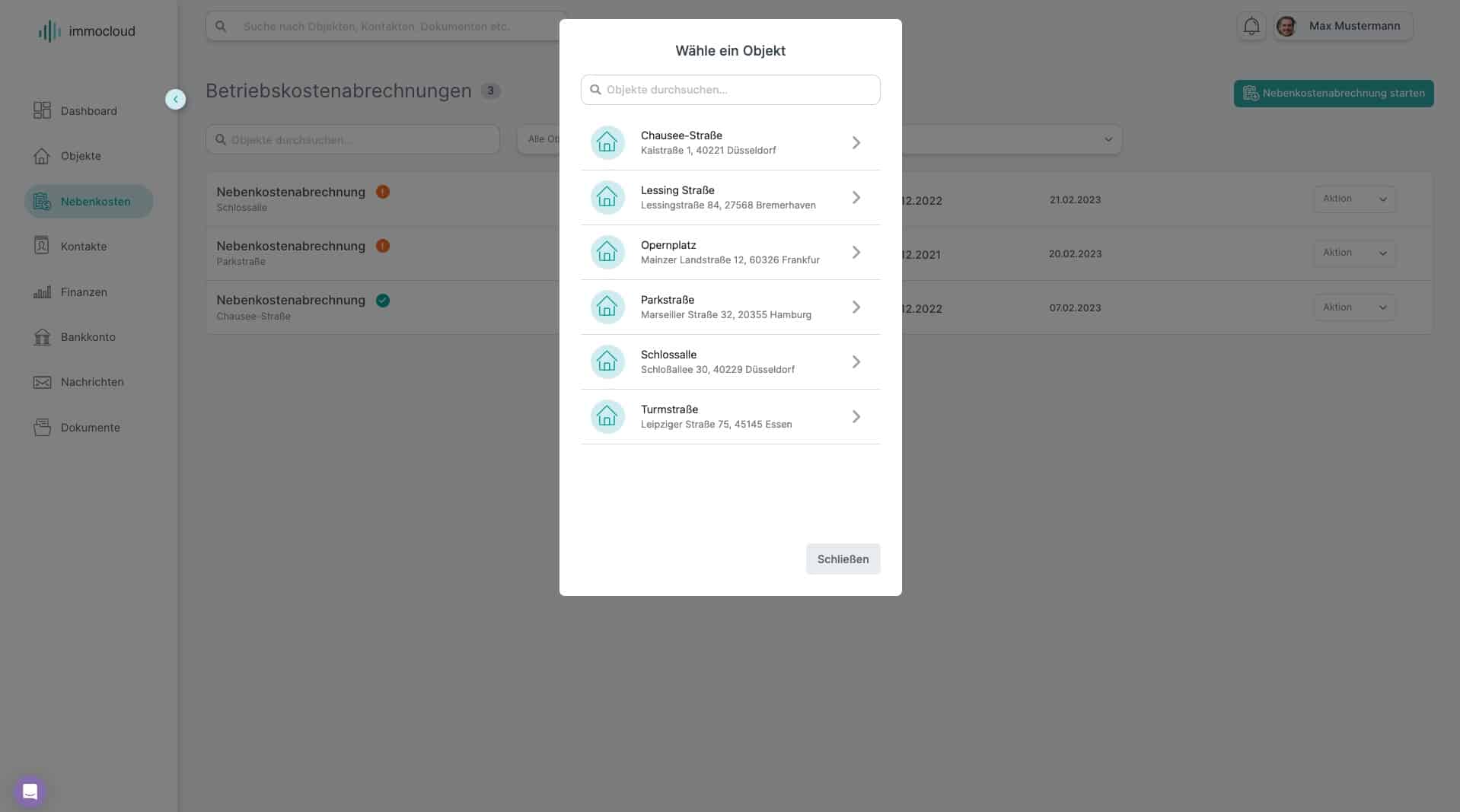Open the Nebenkosten menu item
1460x812 pixels.
coord(89,202)
